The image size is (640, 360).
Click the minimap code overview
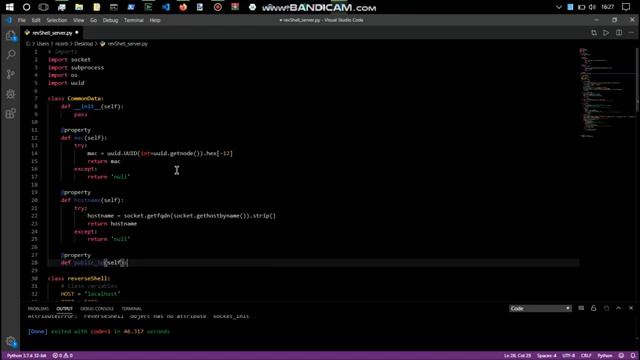607,93
